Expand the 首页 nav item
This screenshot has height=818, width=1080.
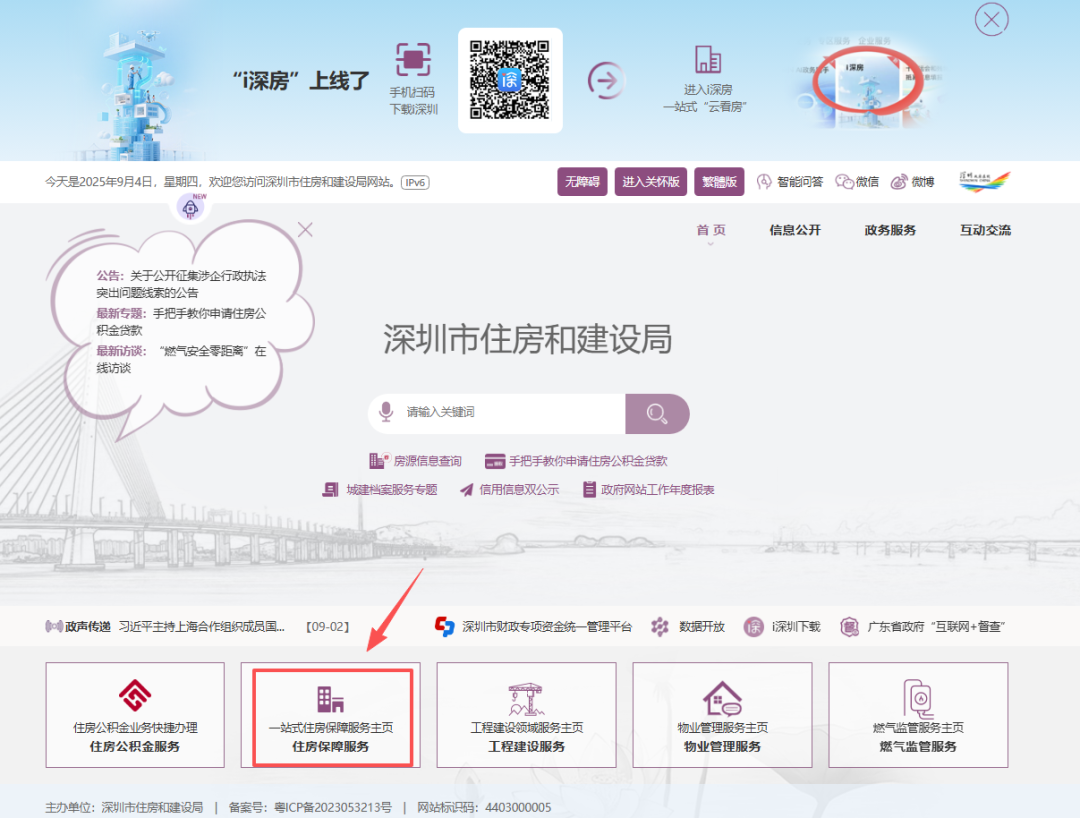click(711, 230)
